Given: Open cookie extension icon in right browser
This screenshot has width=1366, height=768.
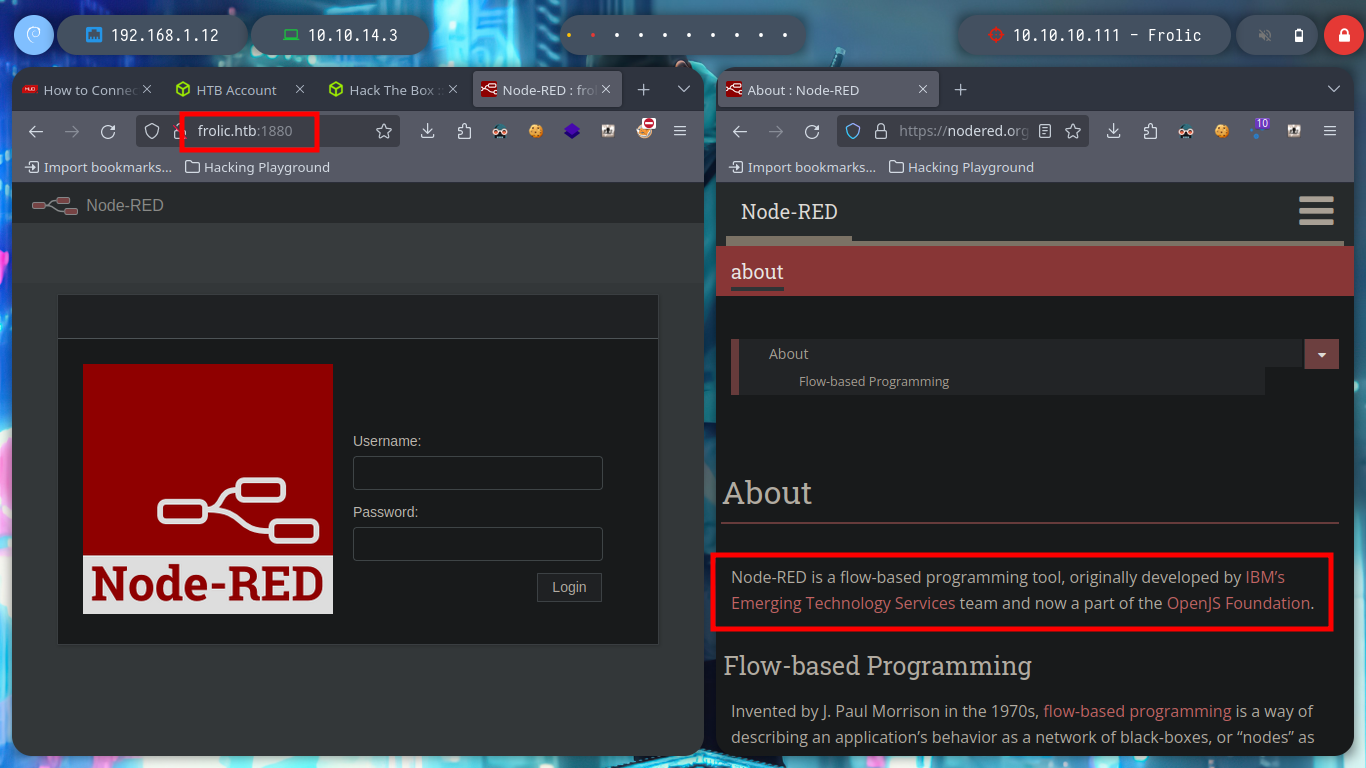Looking at the screenshot, I should [x=1221, y=131].
